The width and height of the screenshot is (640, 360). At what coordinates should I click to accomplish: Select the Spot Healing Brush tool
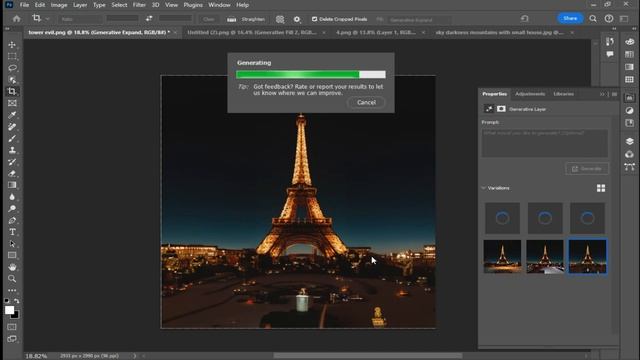tap(12, 127)
